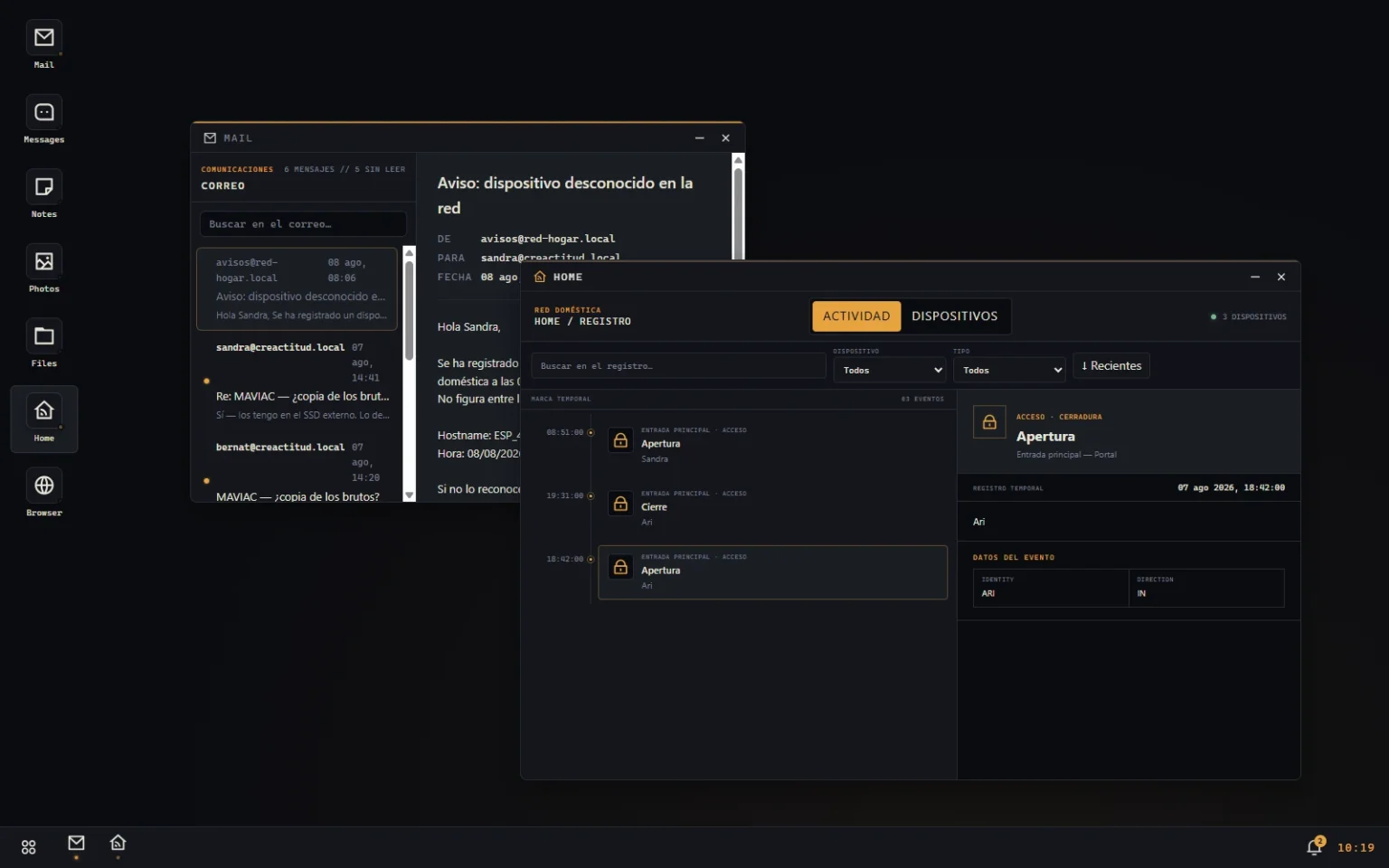This screenshot has width=1389, height=868.
Task: Open the Dispositivo filter dropdown
Action: pos(889,370)
